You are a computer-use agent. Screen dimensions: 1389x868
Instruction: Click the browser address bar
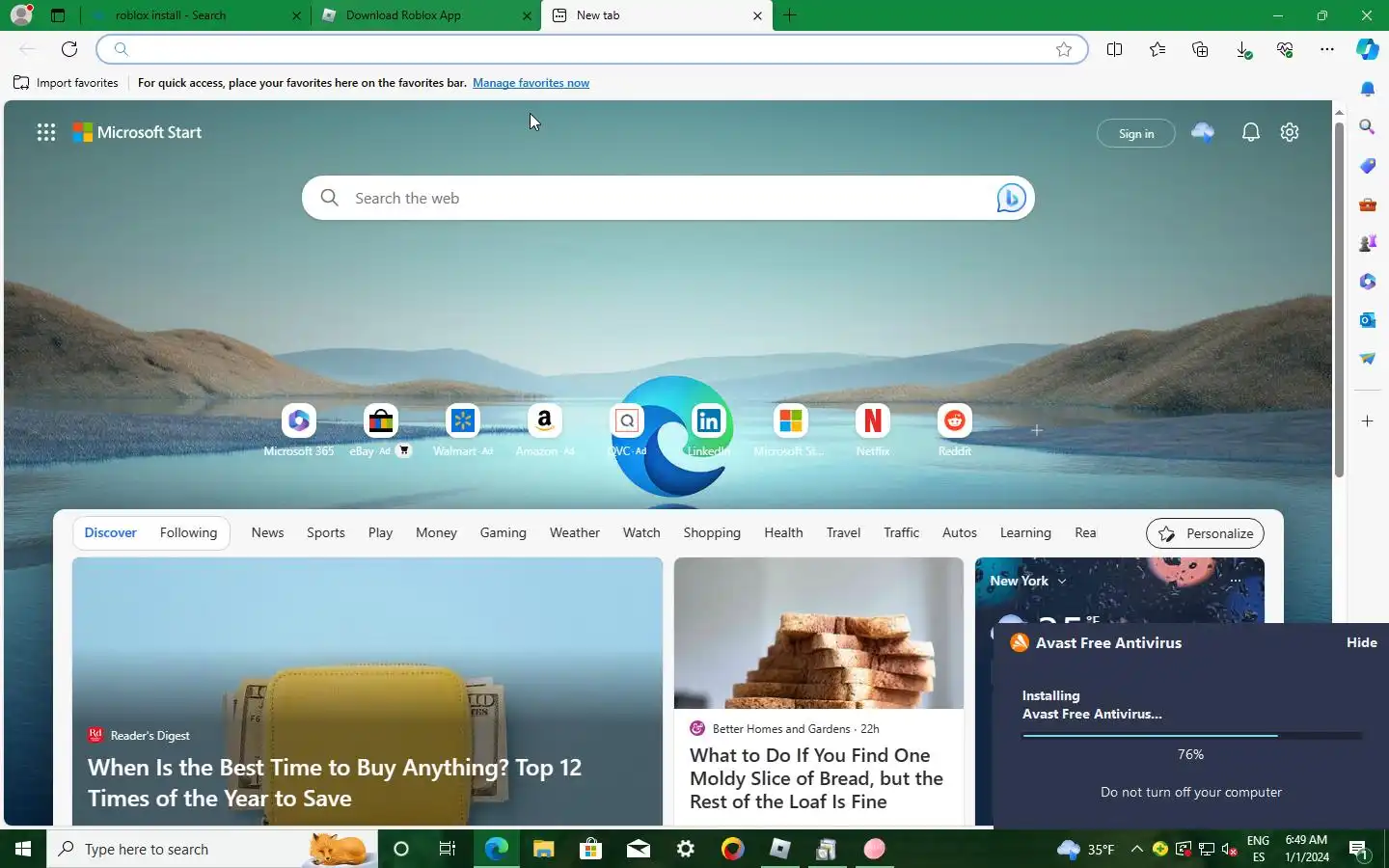coord(591,49)
